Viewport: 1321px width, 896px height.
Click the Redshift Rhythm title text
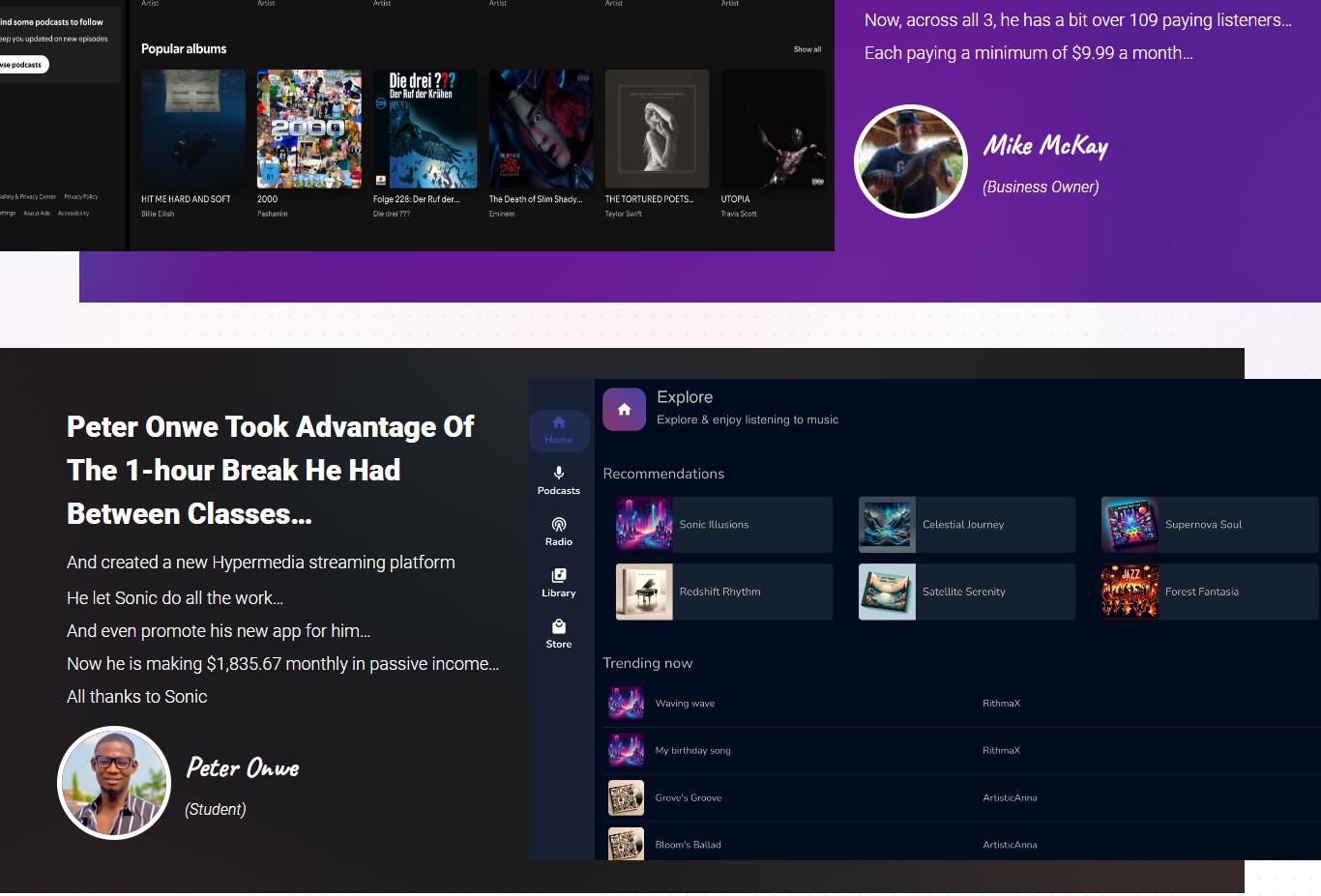click(x=720, y=592)
